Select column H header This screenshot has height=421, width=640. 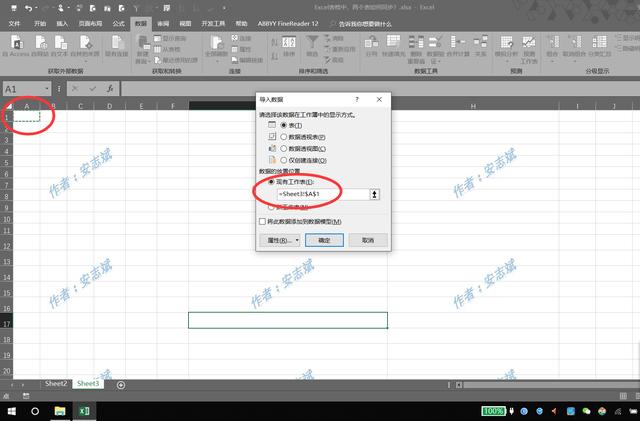473,106
